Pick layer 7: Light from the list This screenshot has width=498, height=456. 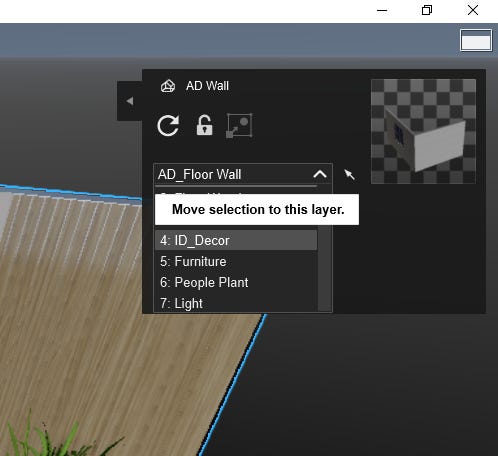coord(236,303)
